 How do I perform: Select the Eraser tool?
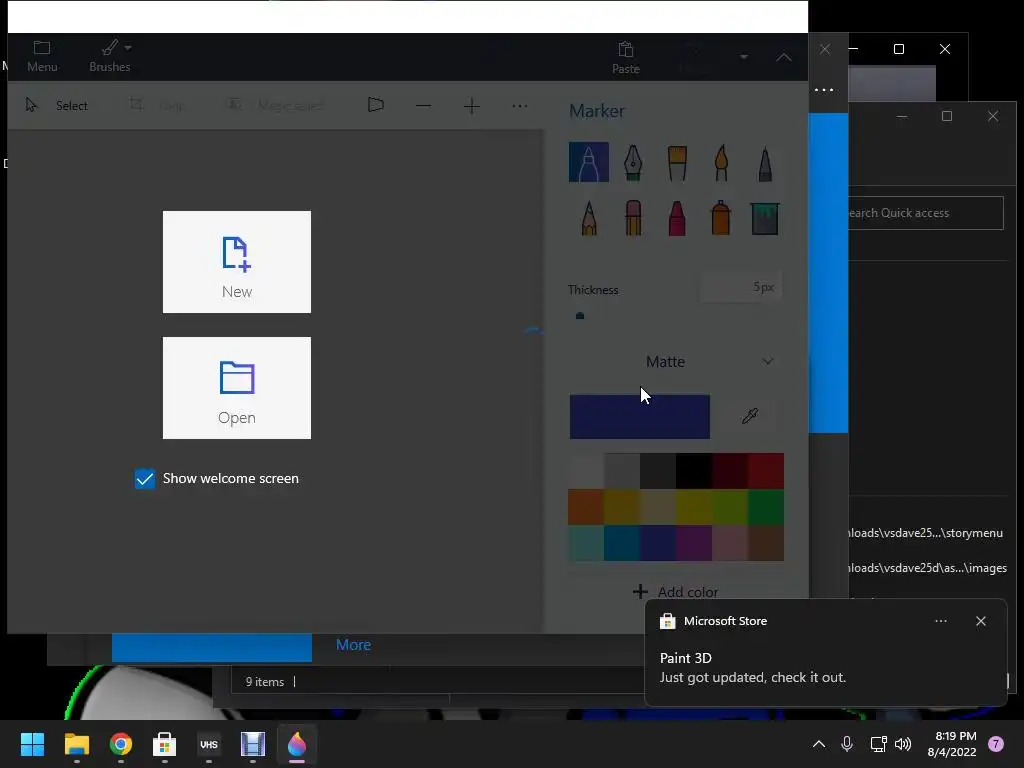(633, 217)
